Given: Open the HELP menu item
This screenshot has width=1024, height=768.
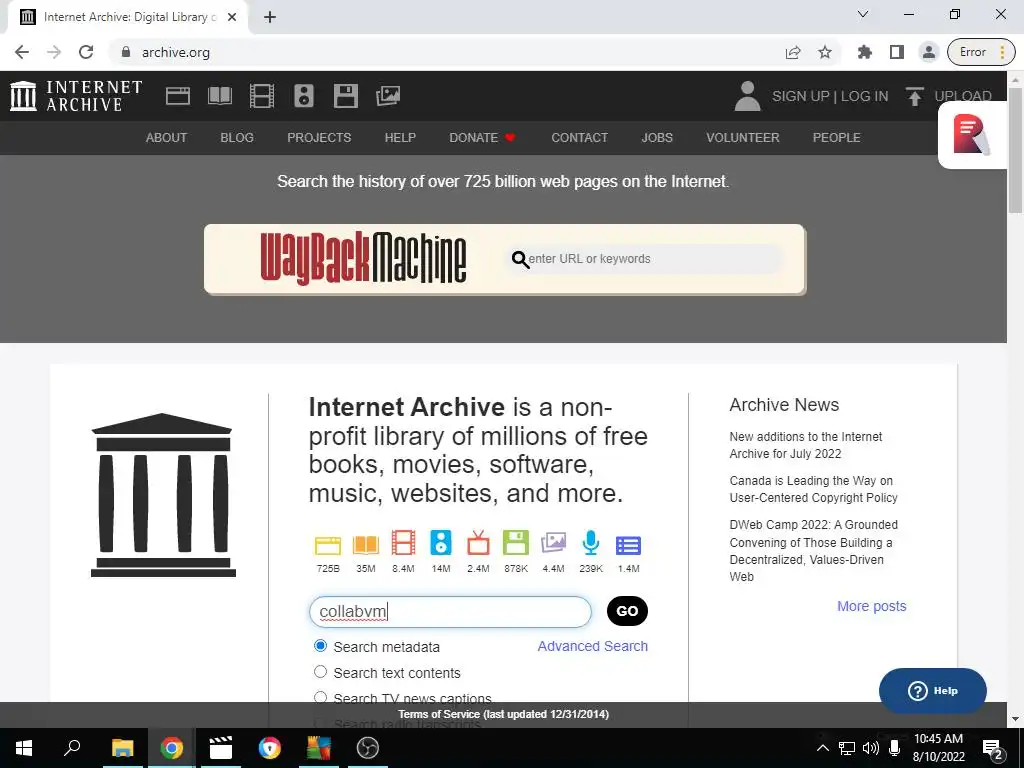Looking at the screenshot, I should 400,138.
